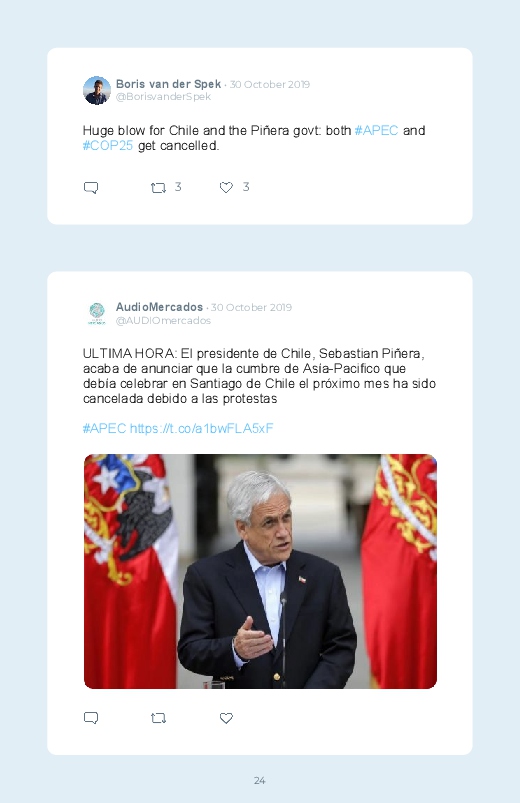
Task: Click reply icon on AudioMercados tweet
Action: (91, 718)
